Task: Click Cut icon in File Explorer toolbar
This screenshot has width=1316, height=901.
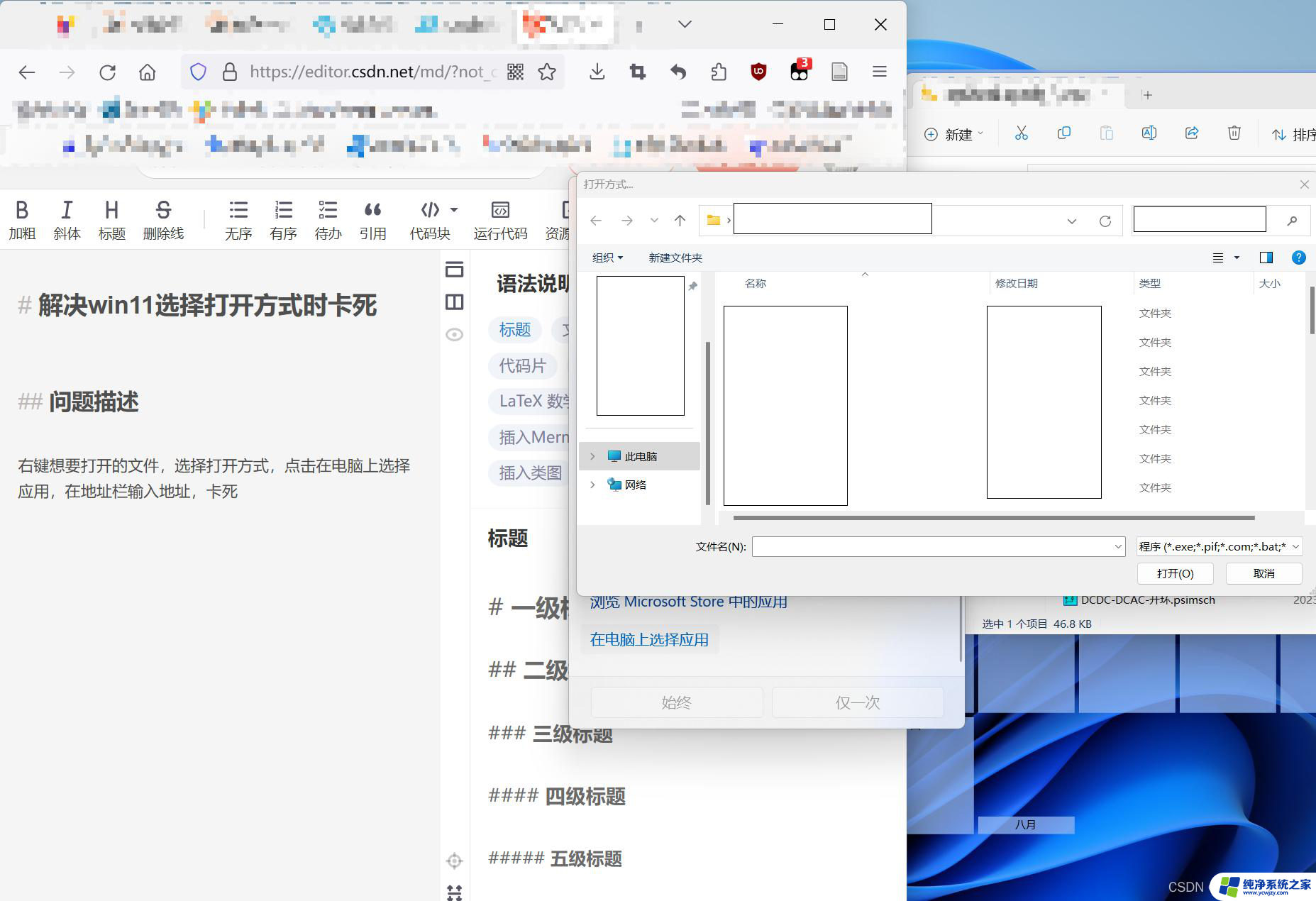Action: (1022, 133)
